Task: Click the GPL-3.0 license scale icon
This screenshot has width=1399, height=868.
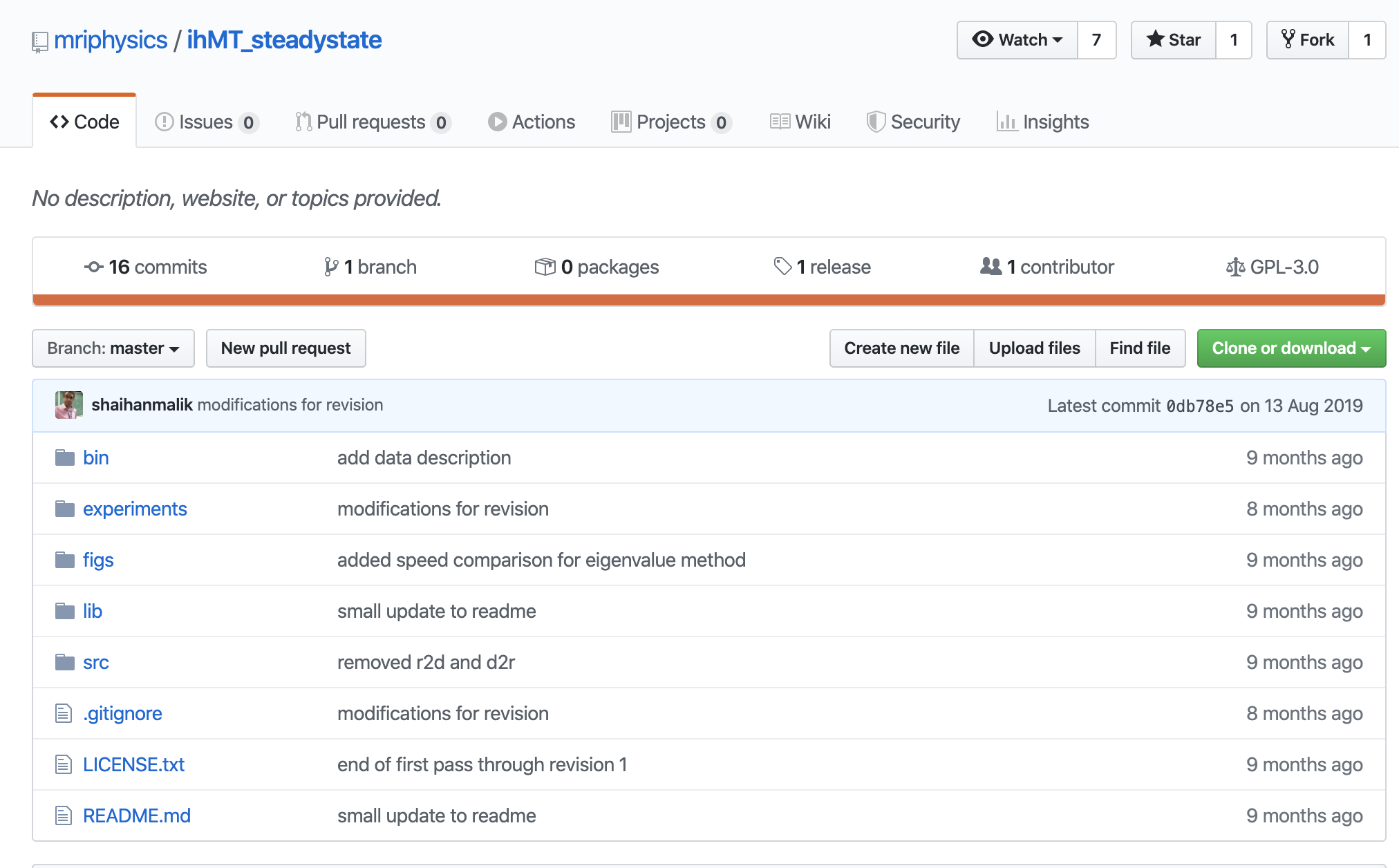Action: coord(1234,267)
